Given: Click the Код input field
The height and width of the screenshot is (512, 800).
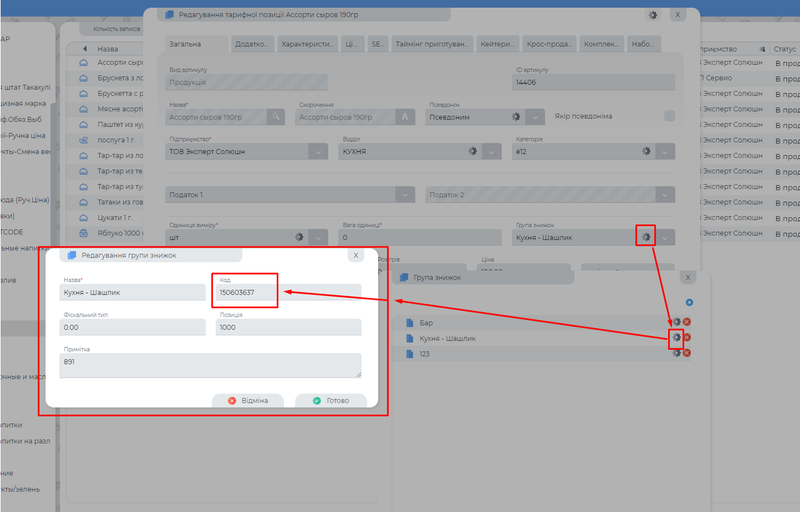Looking at the screenshot, I should pyautogui.click(x=288, y=292).
